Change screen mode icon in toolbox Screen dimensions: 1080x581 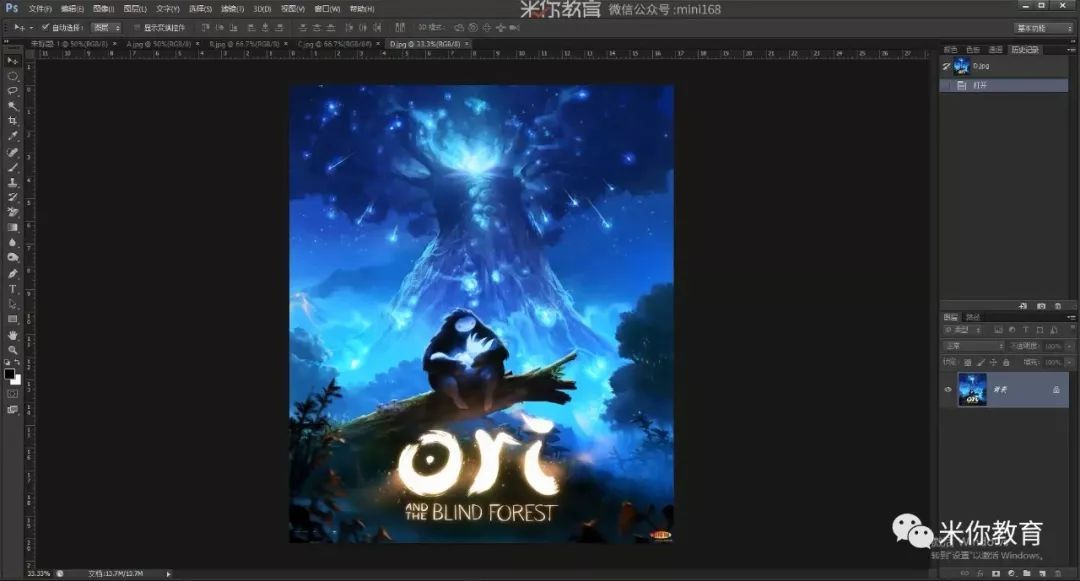12,410
